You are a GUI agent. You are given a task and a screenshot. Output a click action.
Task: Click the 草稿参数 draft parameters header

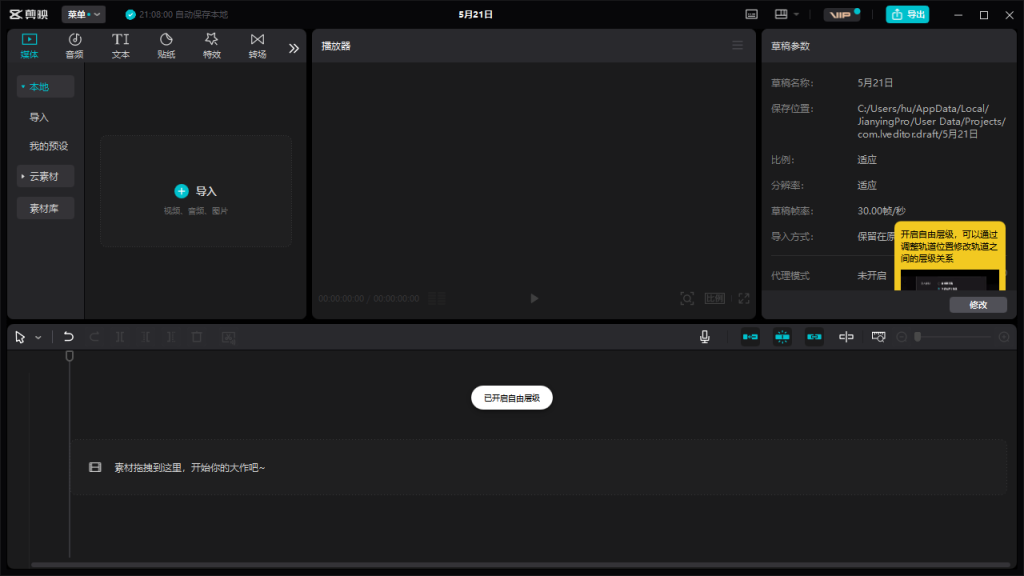pos(790,46)
